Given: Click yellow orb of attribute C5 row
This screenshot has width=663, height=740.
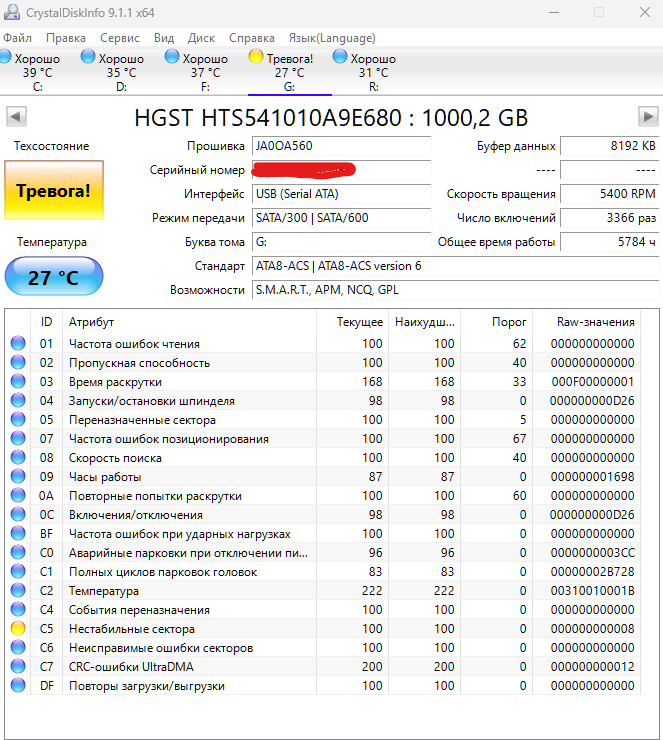Looking at the screenshot, I should 18,628.
